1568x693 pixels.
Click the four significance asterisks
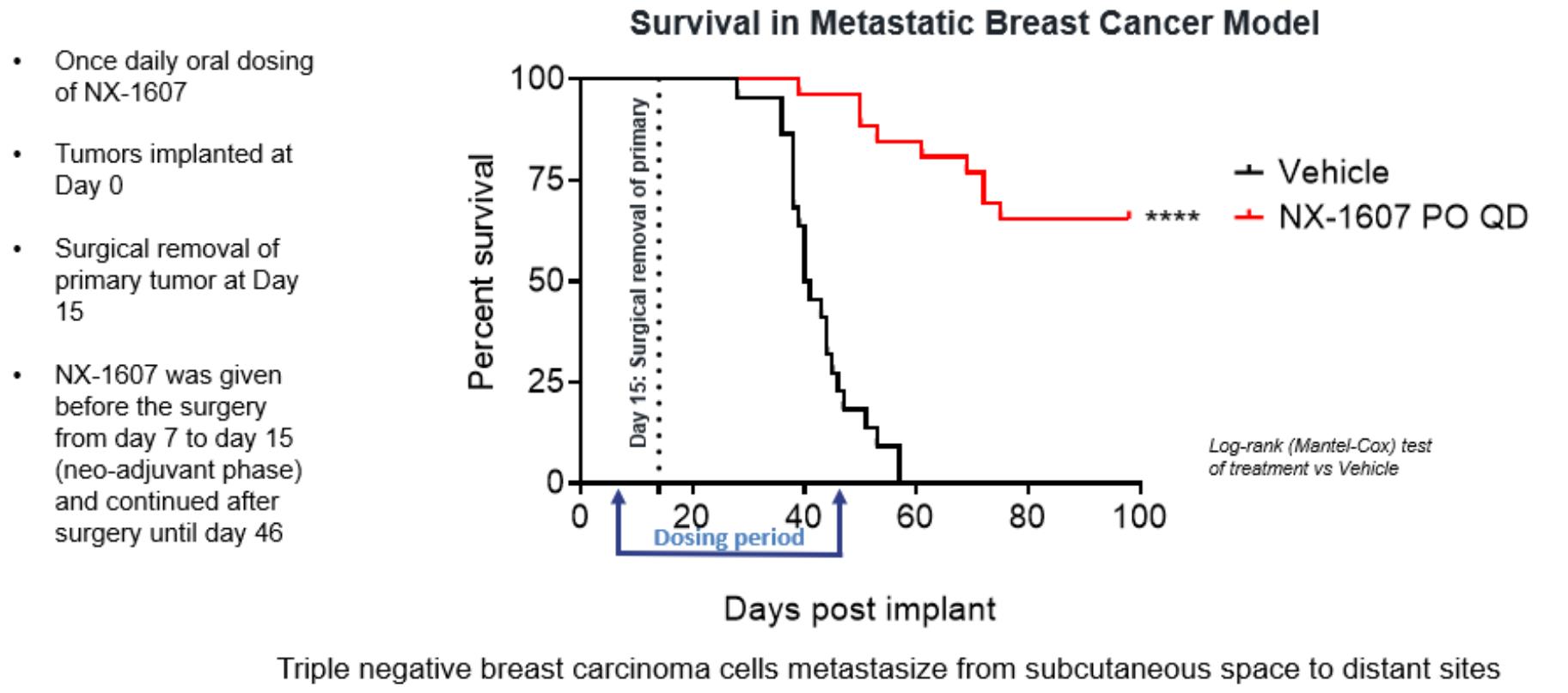point(1172,218)
